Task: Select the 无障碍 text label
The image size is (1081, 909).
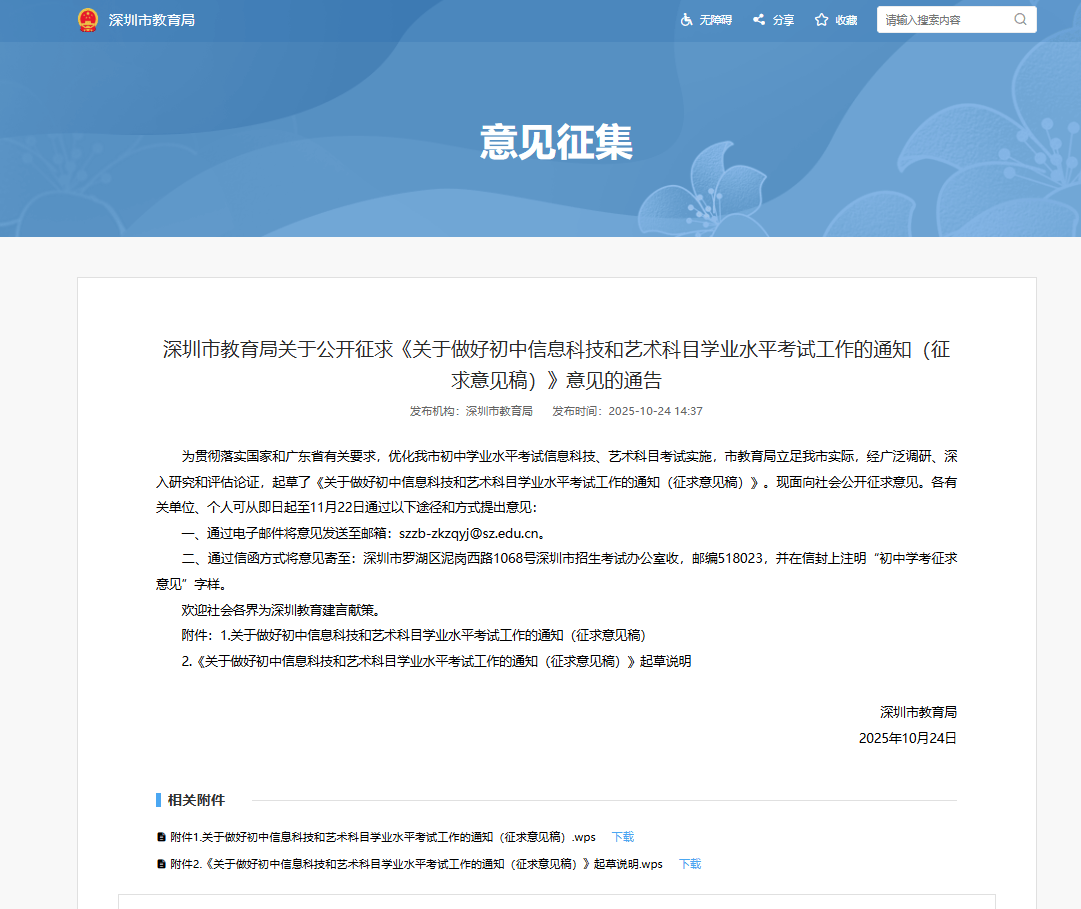Action: pyautogui.click(x=715, y=20)
